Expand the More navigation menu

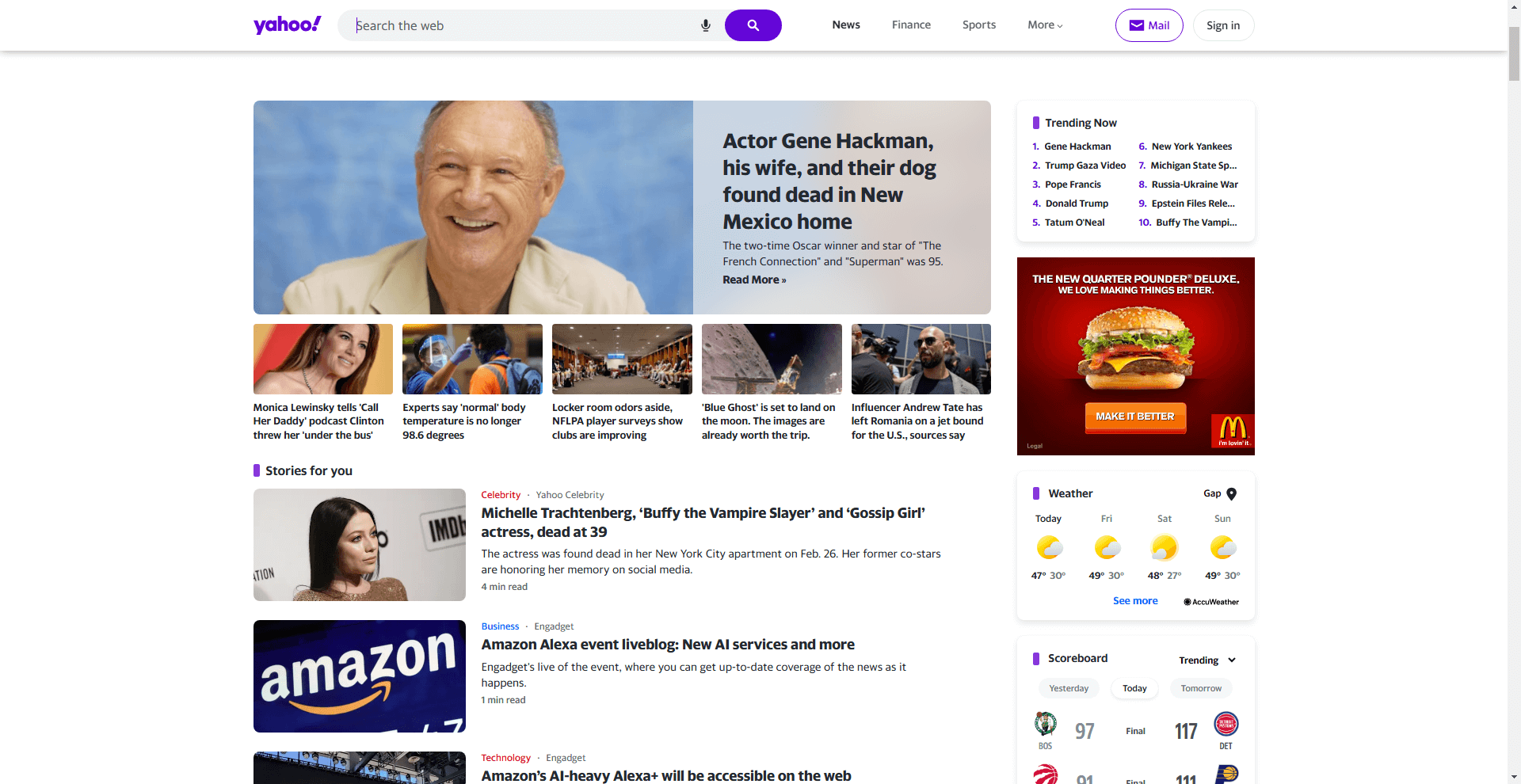click(1045, 25)
